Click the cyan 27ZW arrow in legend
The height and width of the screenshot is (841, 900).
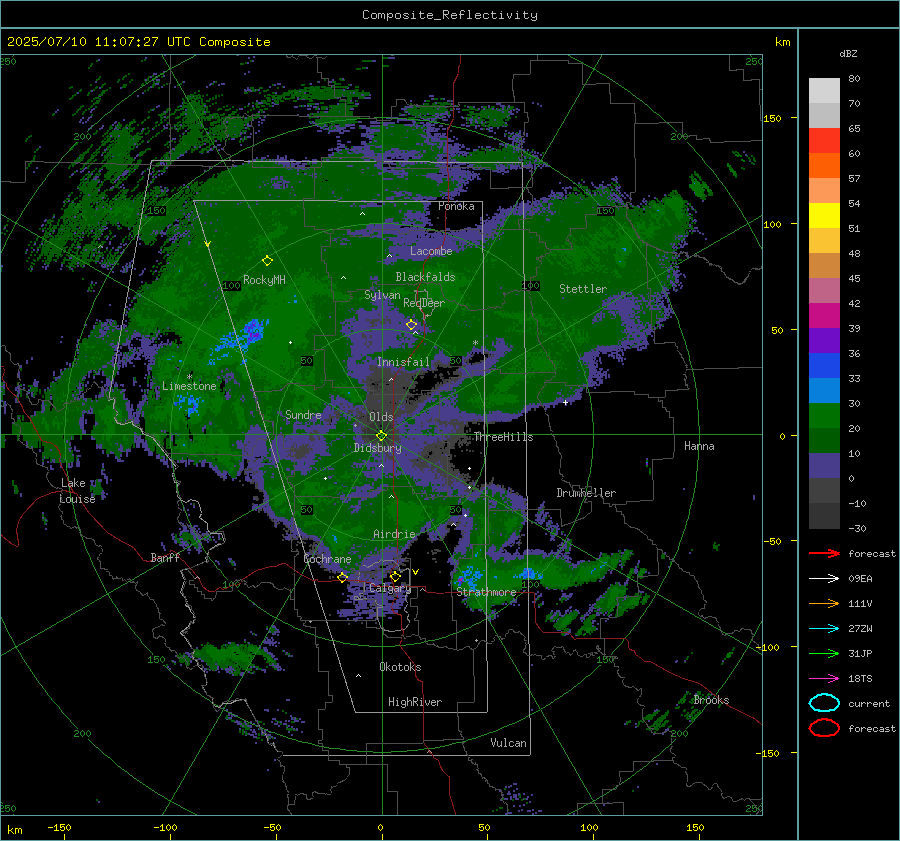[x=824, y=628]
